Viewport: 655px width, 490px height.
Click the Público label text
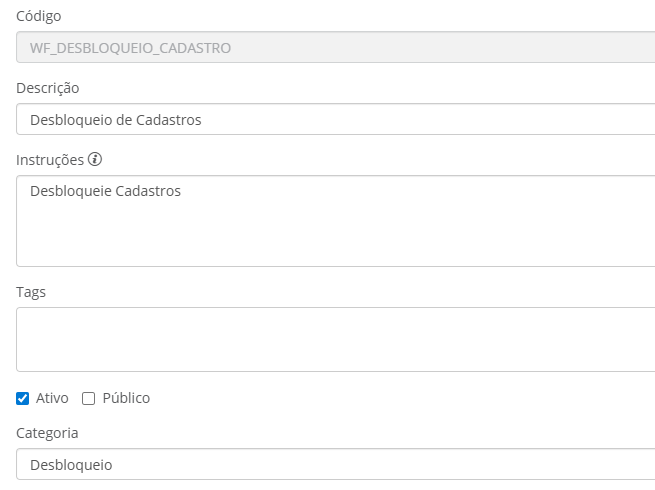pyautogui.click(x=126, y=398)
